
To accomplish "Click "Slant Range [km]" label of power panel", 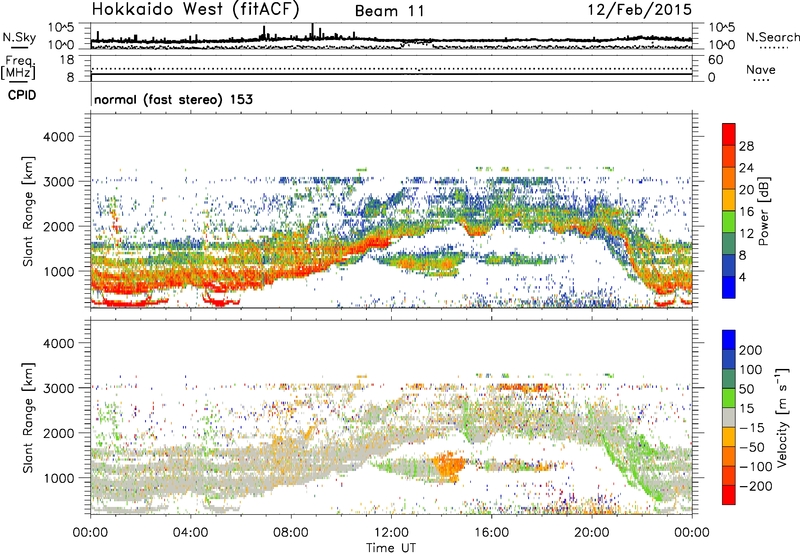I will point(28,211).
